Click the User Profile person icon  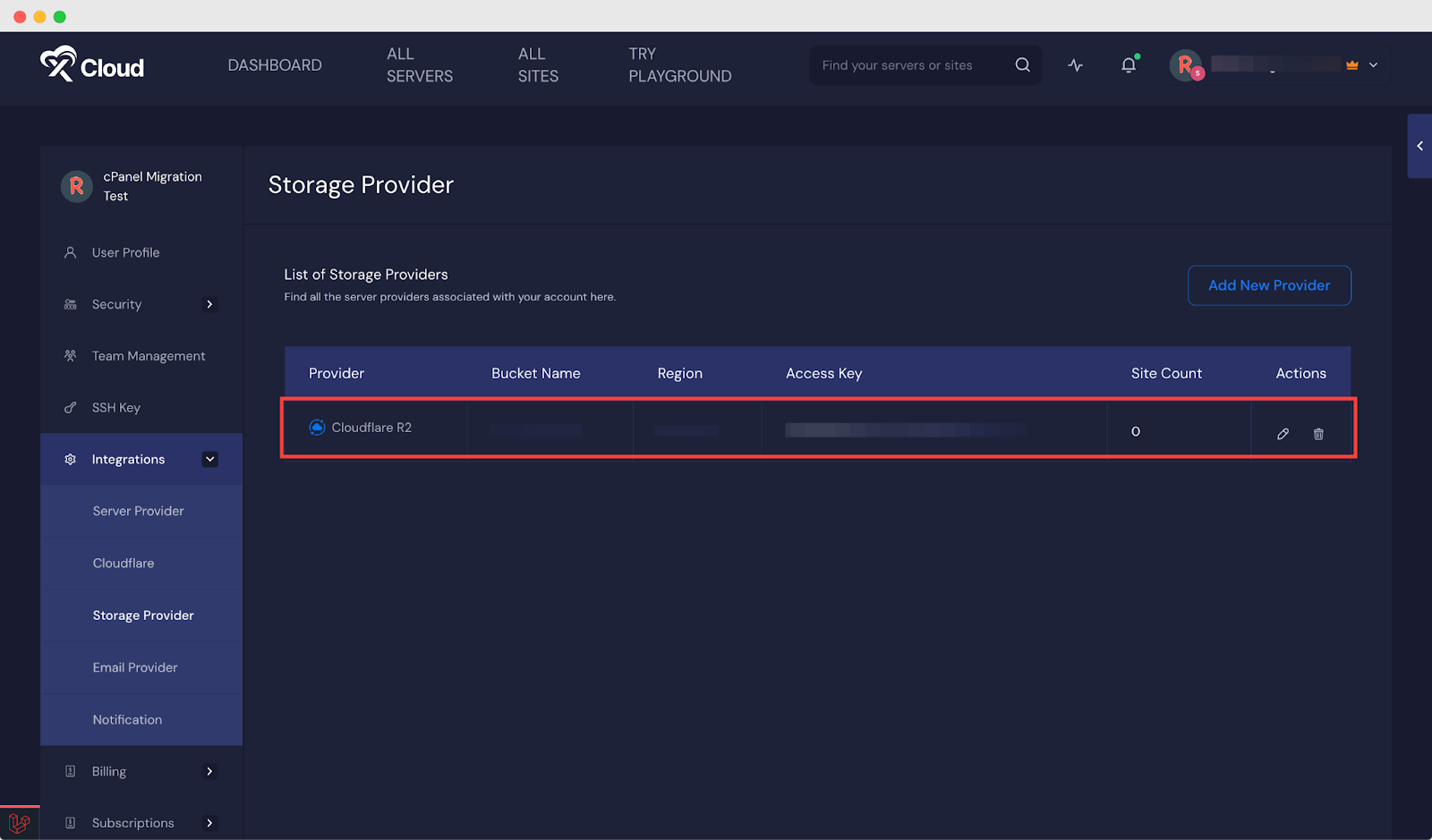point(71,252)
